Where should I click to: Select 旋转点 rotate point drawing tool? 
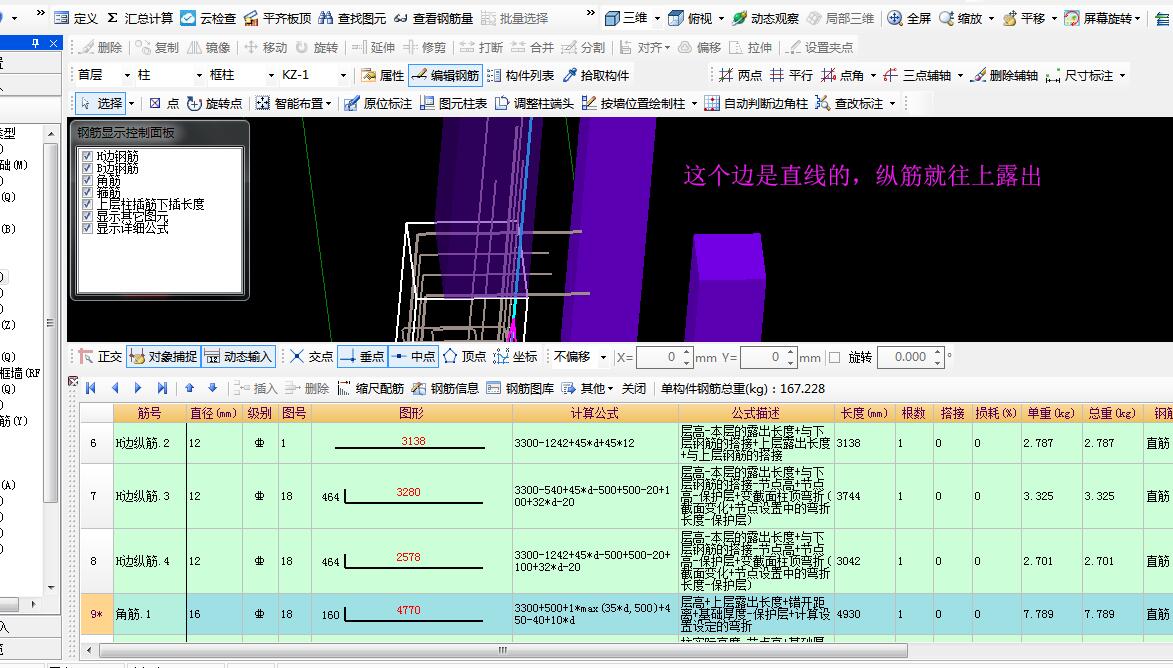click(x=215, y=104)
